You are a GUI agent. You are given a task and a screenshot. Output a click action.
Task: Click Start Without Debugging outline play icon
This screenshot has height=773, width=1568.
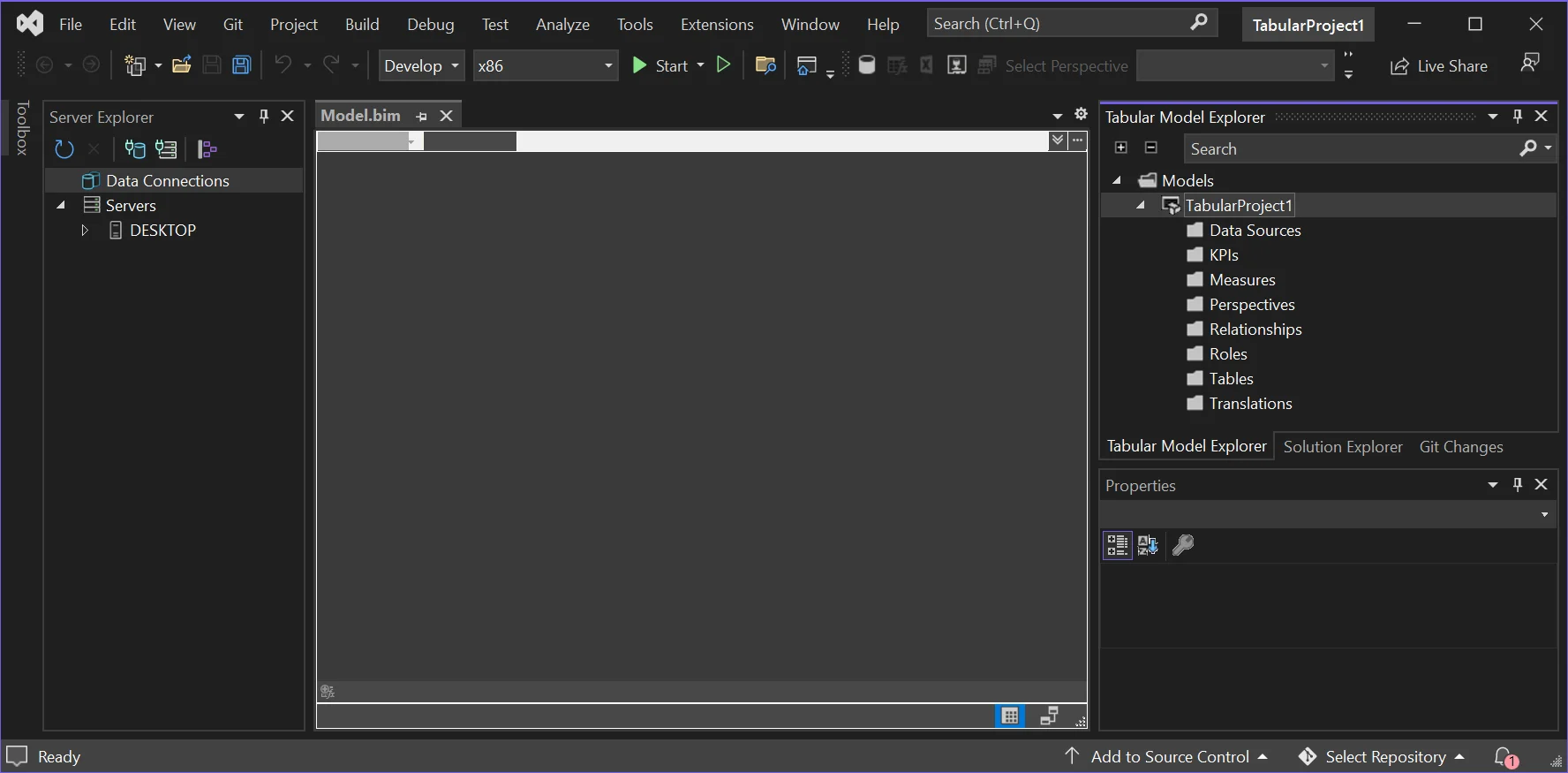(724, 64)
